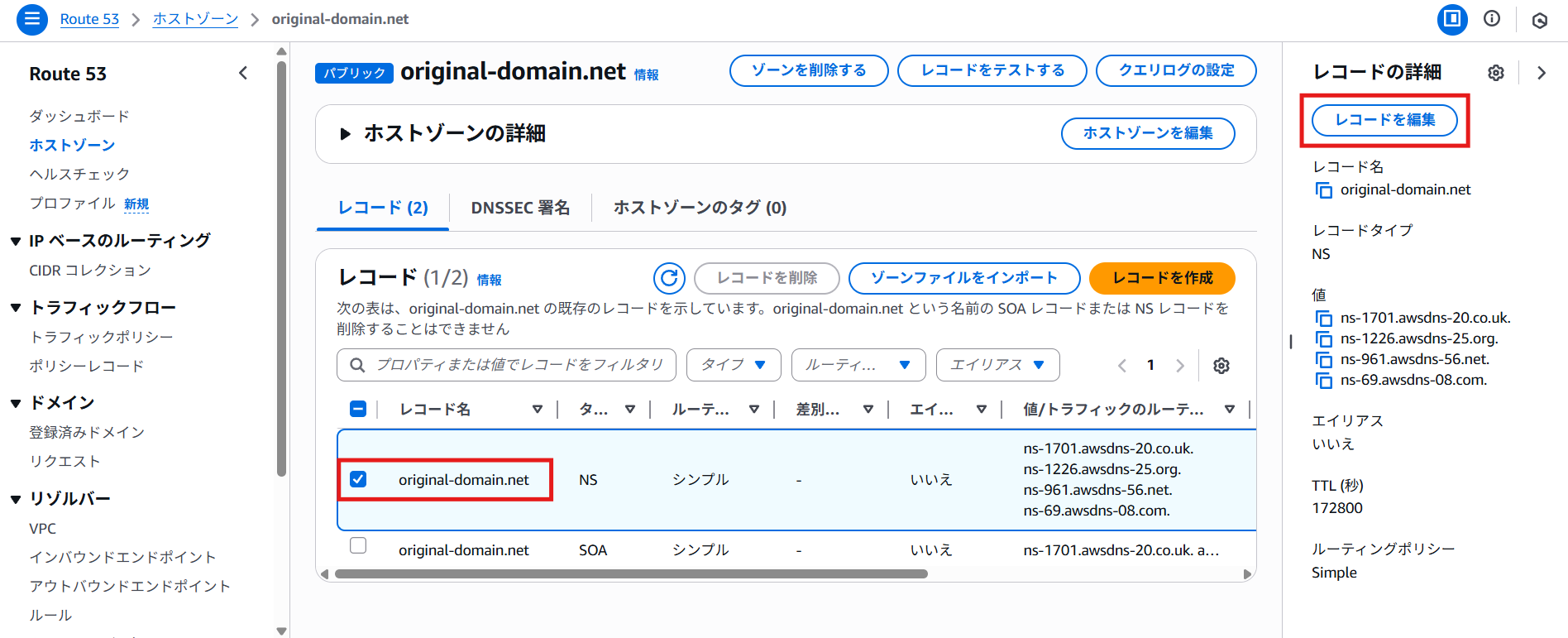Copy value ns-69.awsdns-08.com.

tap(1324, 381)
